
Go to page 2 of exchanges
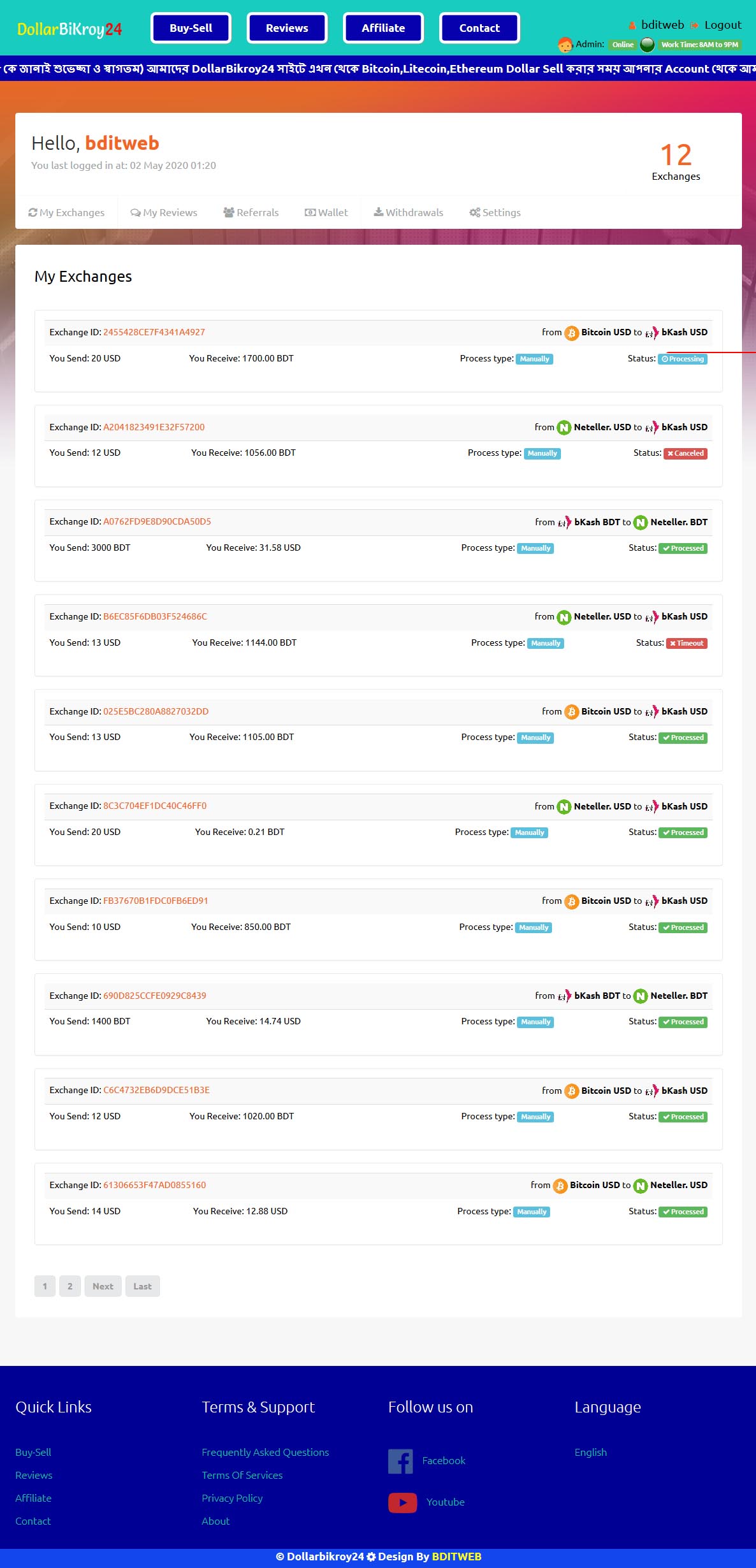pyautogui.click(x=70, y=1286)
